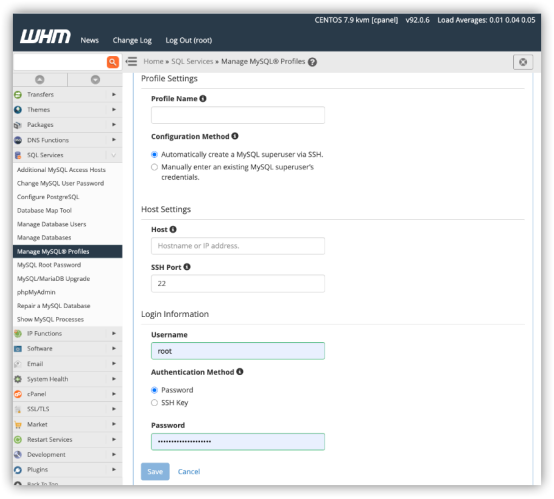
Task: Click the cPanel icon in sidebar
Action: pos(18,394)
